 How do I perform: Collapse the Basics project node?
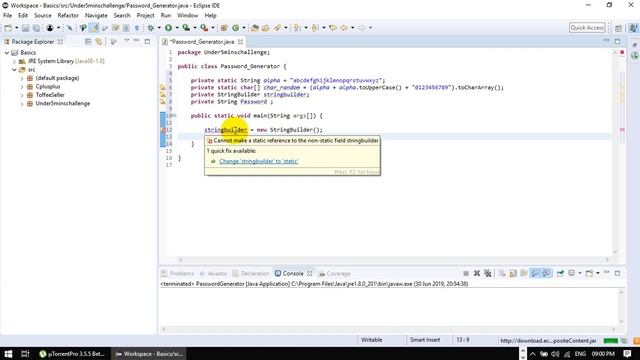(x=7, y=53)
